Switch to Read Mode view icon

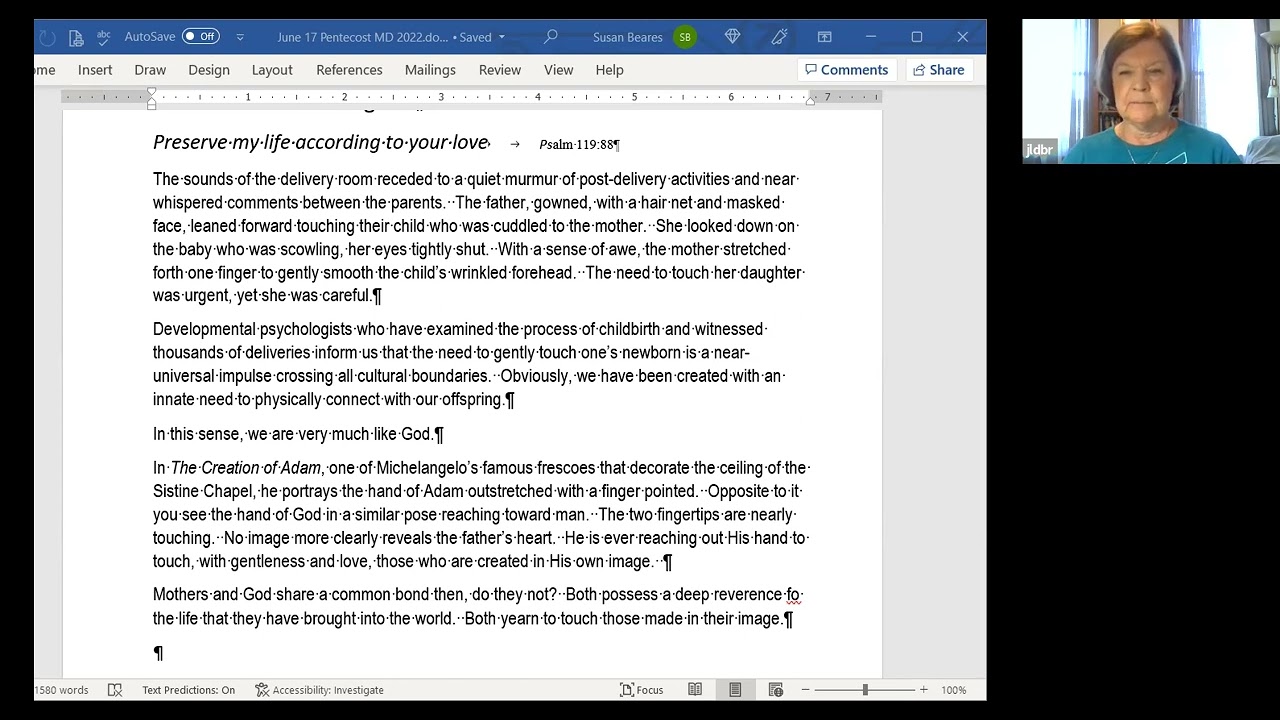[x=695, y=690]
